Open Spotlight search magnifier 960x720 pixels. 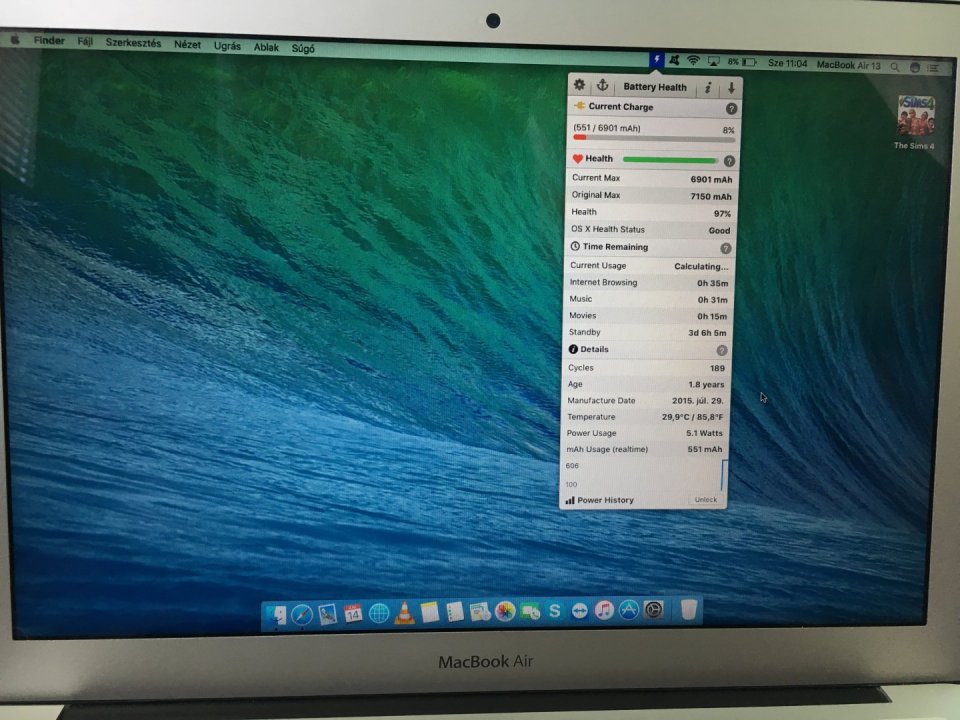895,67
